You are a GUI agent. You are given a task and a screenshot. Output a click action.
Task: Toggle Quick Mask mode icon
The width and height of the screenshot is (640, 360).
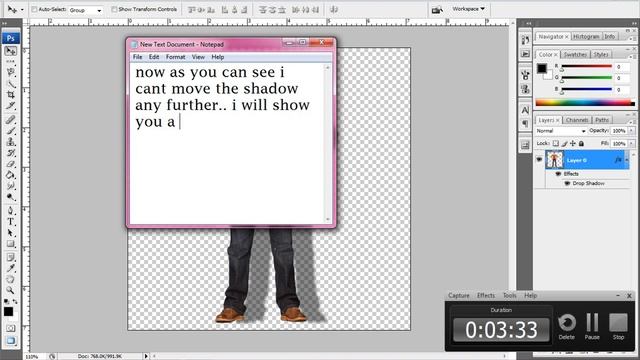pos(11,328)
